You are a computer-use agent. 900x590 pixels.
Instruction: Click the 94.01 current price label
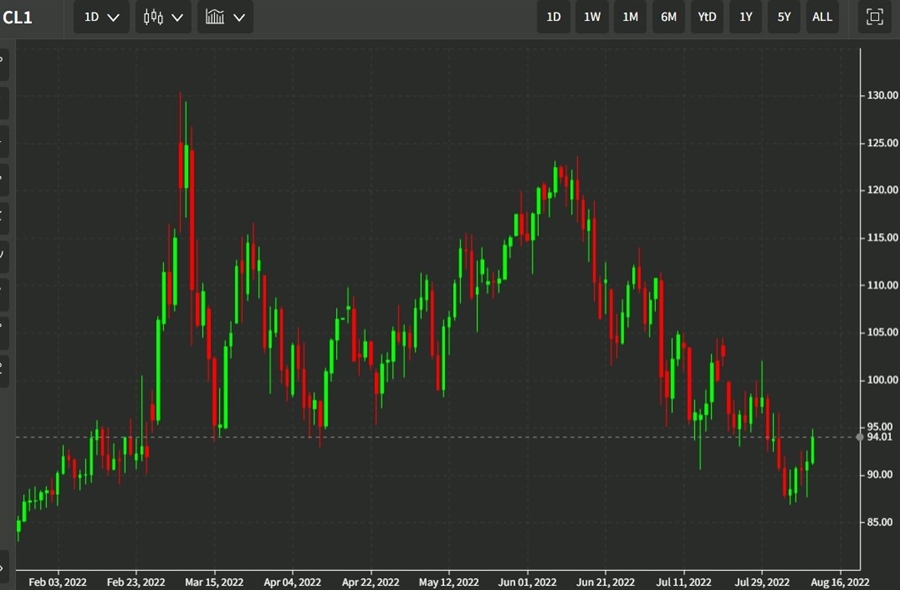click(x=879, y=437)
